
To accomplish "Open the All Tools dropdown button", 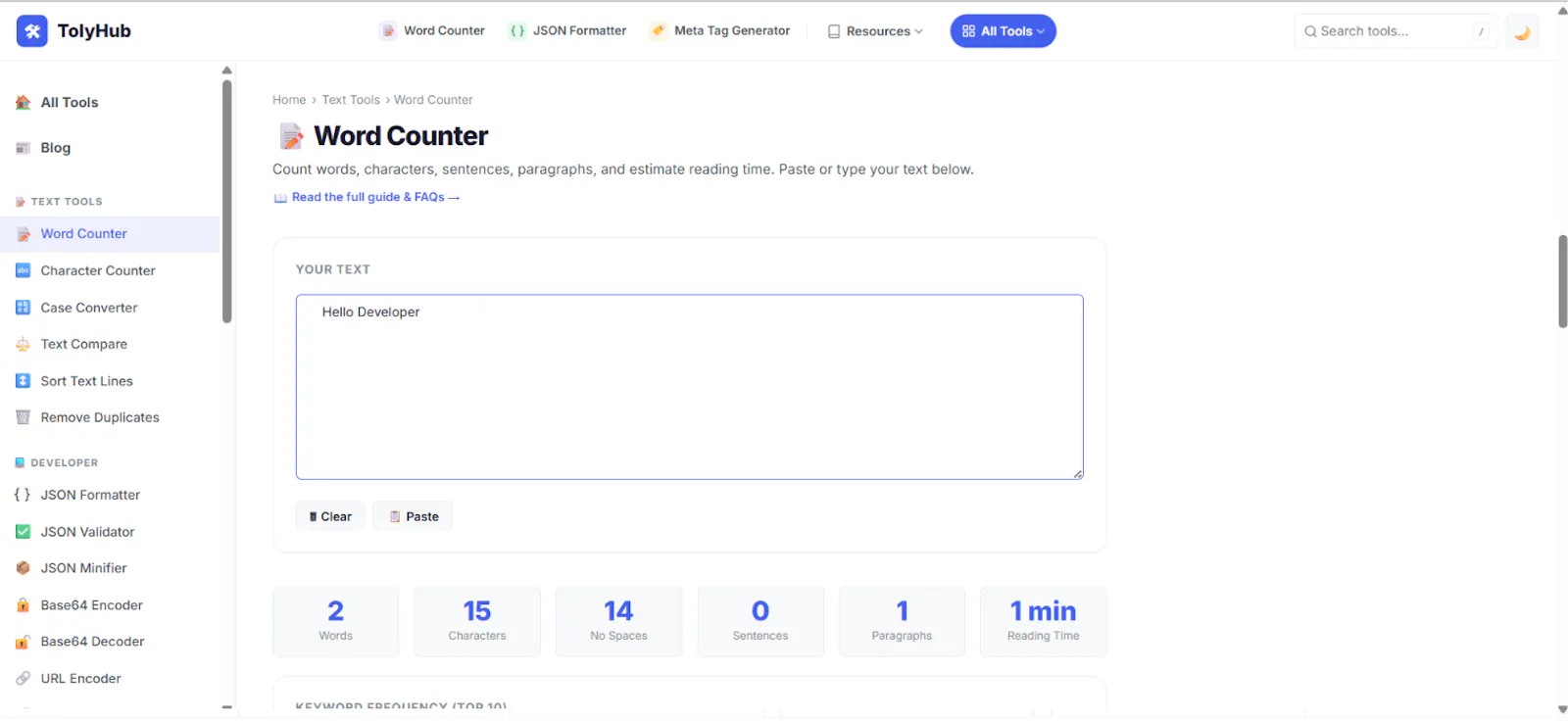I will [x=1003, y=31].
